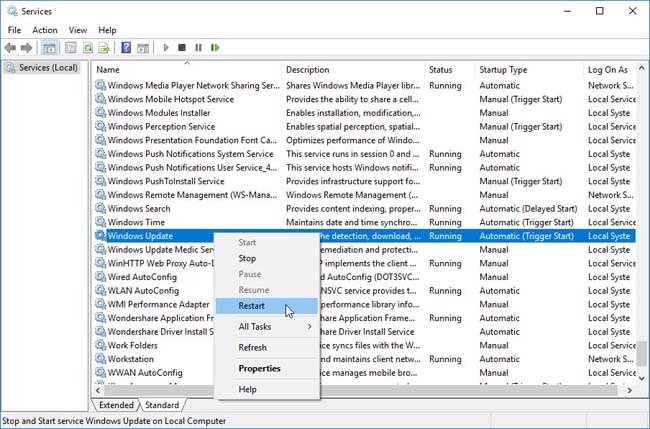The image size is (650, 429).
Task: Toggle the Show/Hide Action Pane icon
Action: 143,48
